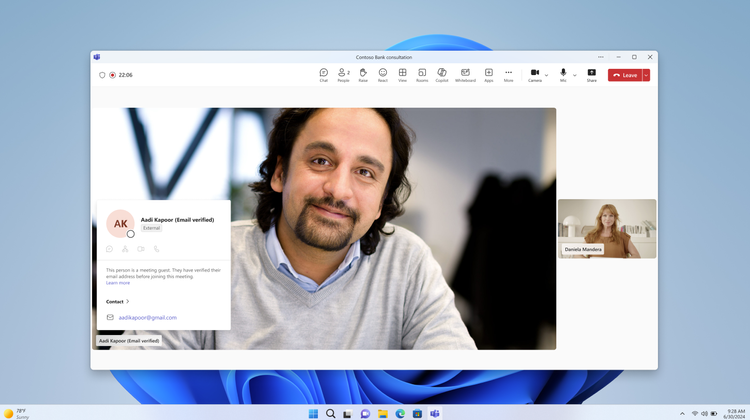
Task: Open Microsoft Store from taskbar
Action: click(417, 414)
